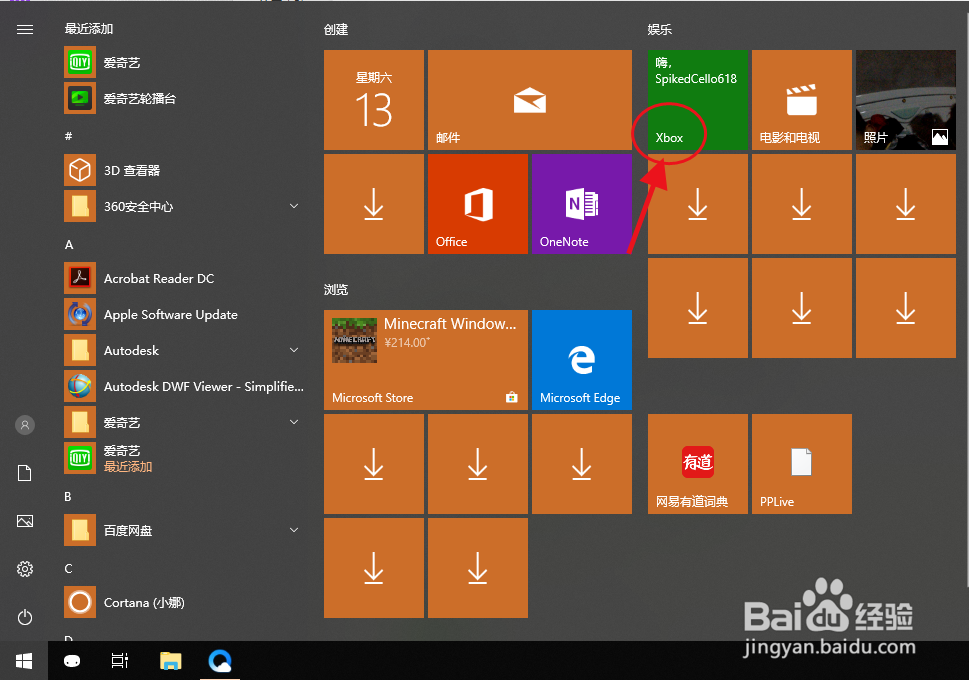969x680 pixels.
Task: Click the Power button in the sidebar
Action: coord(24,618)
